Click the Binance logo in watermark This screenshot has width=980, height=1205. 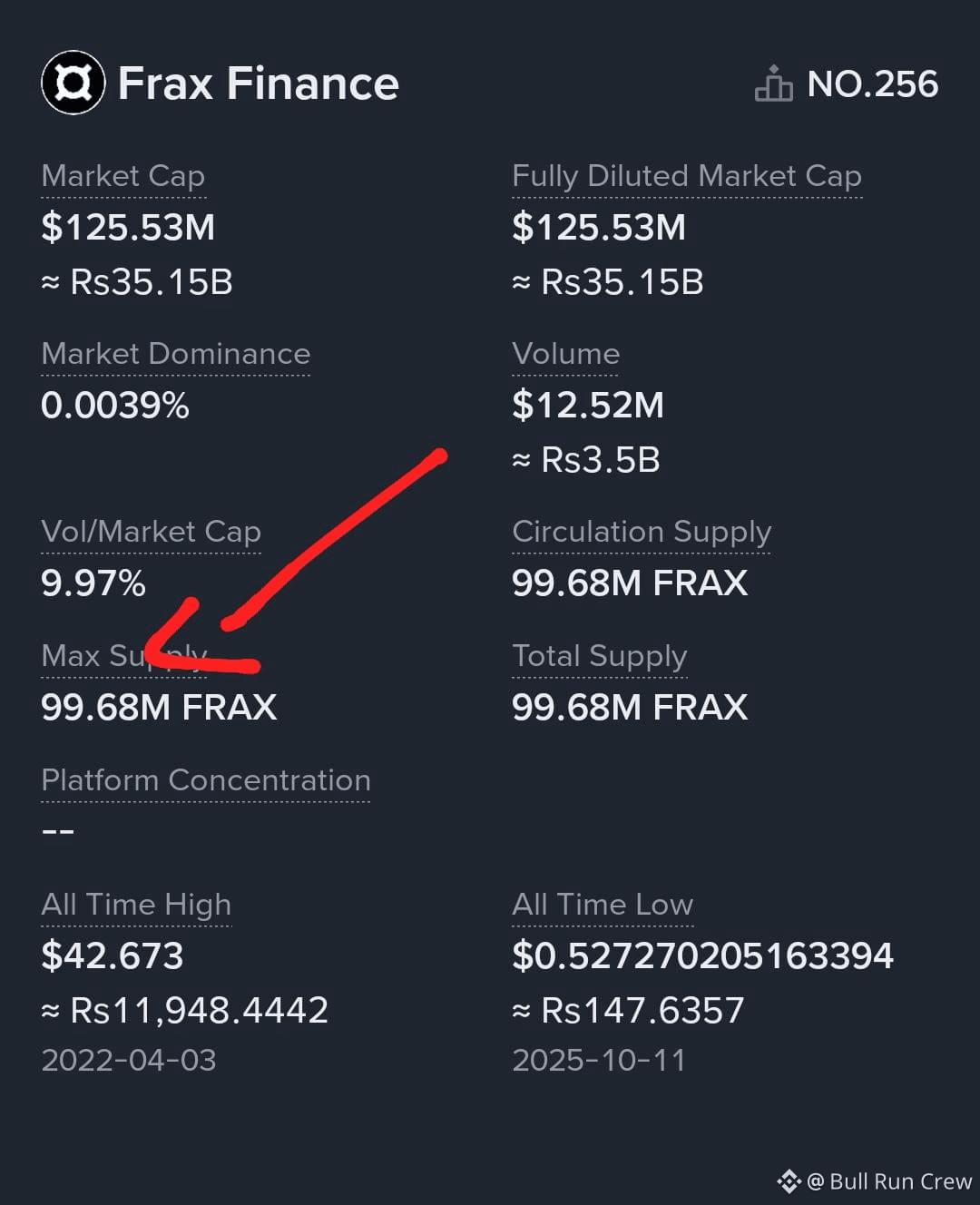point(789,1181)
